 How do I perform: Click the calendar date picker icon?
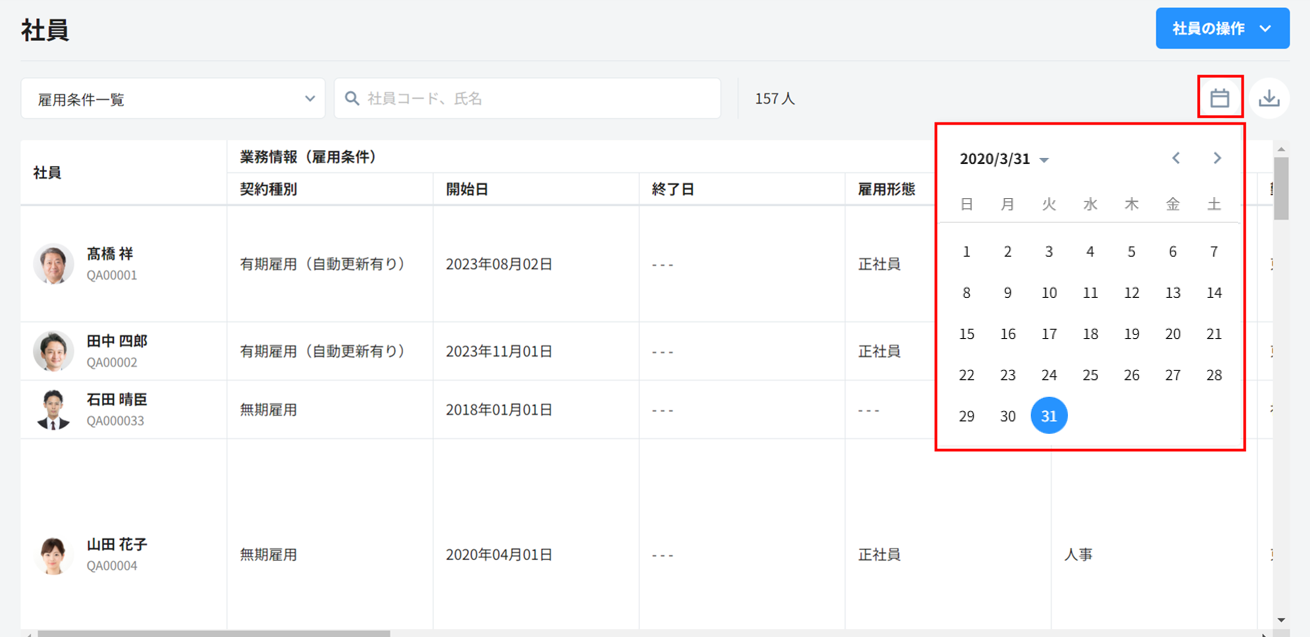point(1219,98)
